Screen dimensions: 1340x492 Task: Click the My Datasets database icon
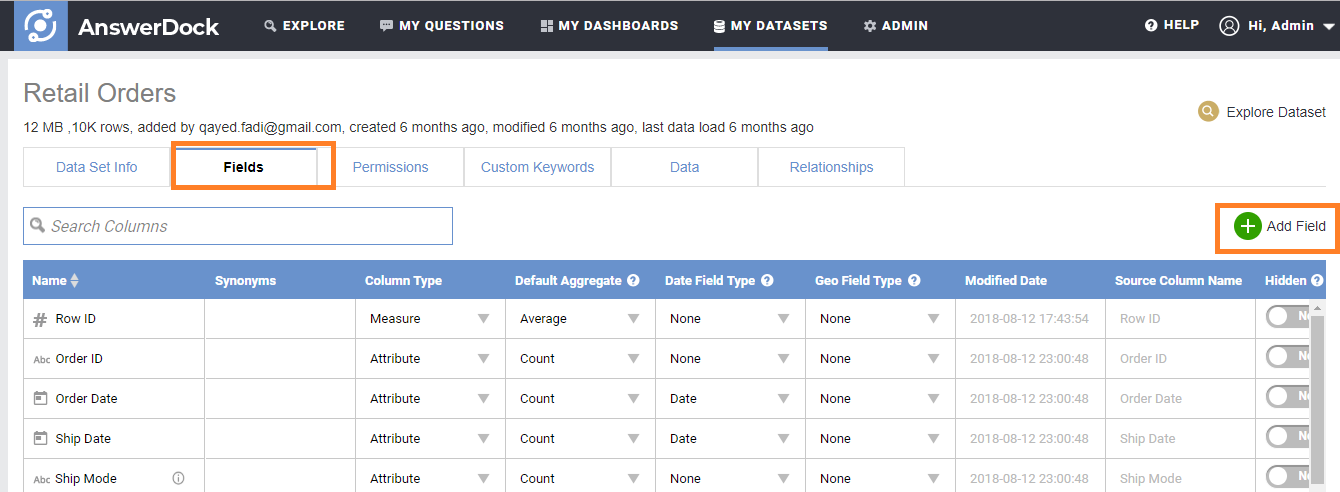tap(719, 26)
